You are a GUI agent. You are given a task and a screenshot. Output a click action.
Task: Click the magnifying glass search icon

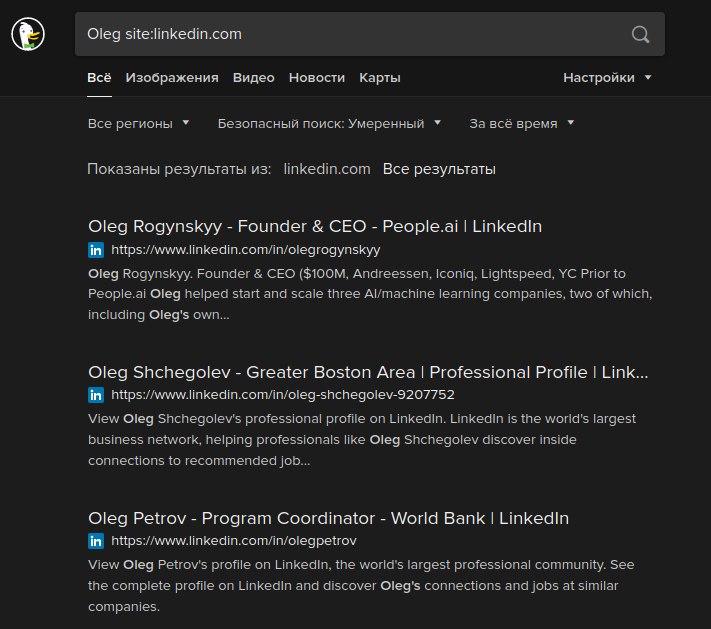click(640, 34)
